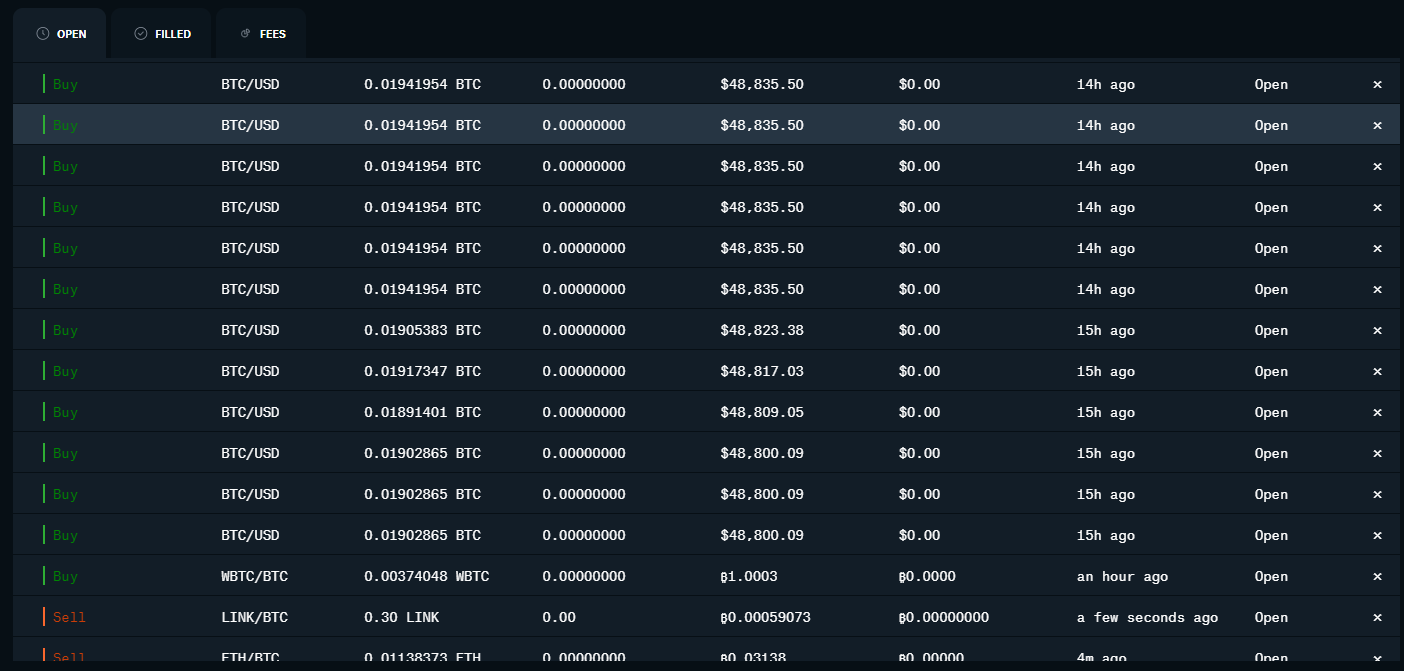Select the $0.00 value in the $48,817.03 row
This screenshot has width=1404, height=671.
tap(919, 371)
